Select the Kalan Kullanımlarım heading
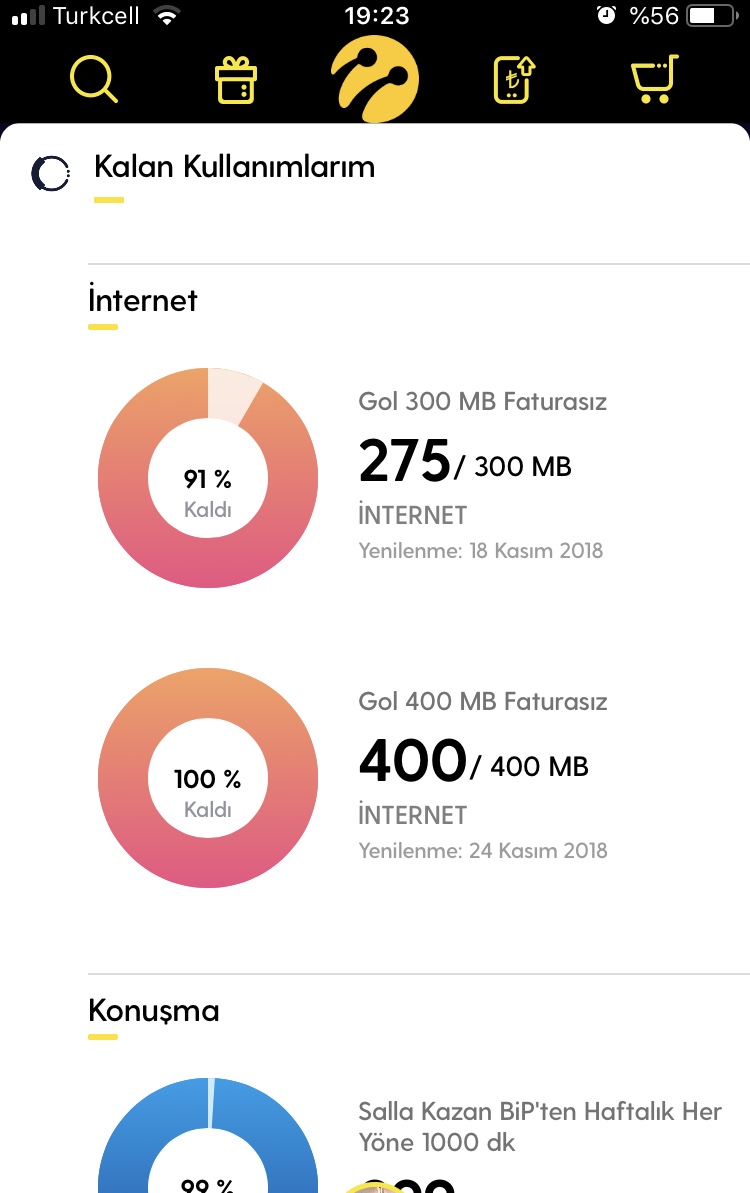Image resolution: width=750 pixels, height=1193 pixels. pyautogui.click(x=234, y=167)
